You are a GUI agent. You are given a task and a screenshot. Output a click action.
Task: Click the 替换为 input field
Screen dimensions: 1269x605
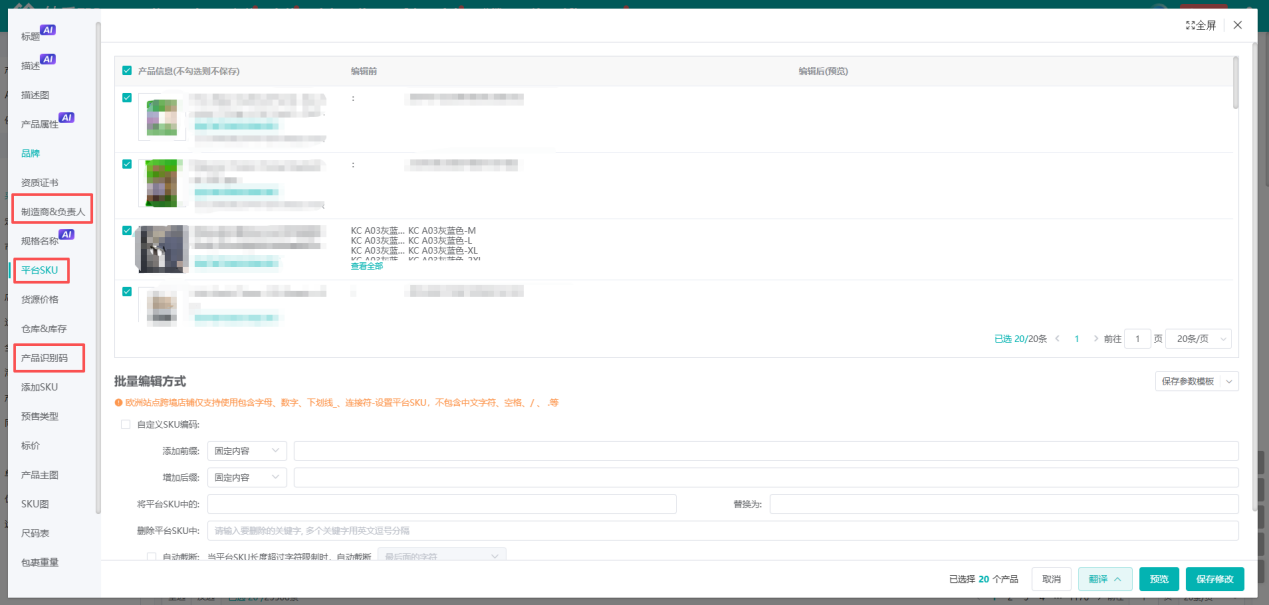tap(1004, 504)
